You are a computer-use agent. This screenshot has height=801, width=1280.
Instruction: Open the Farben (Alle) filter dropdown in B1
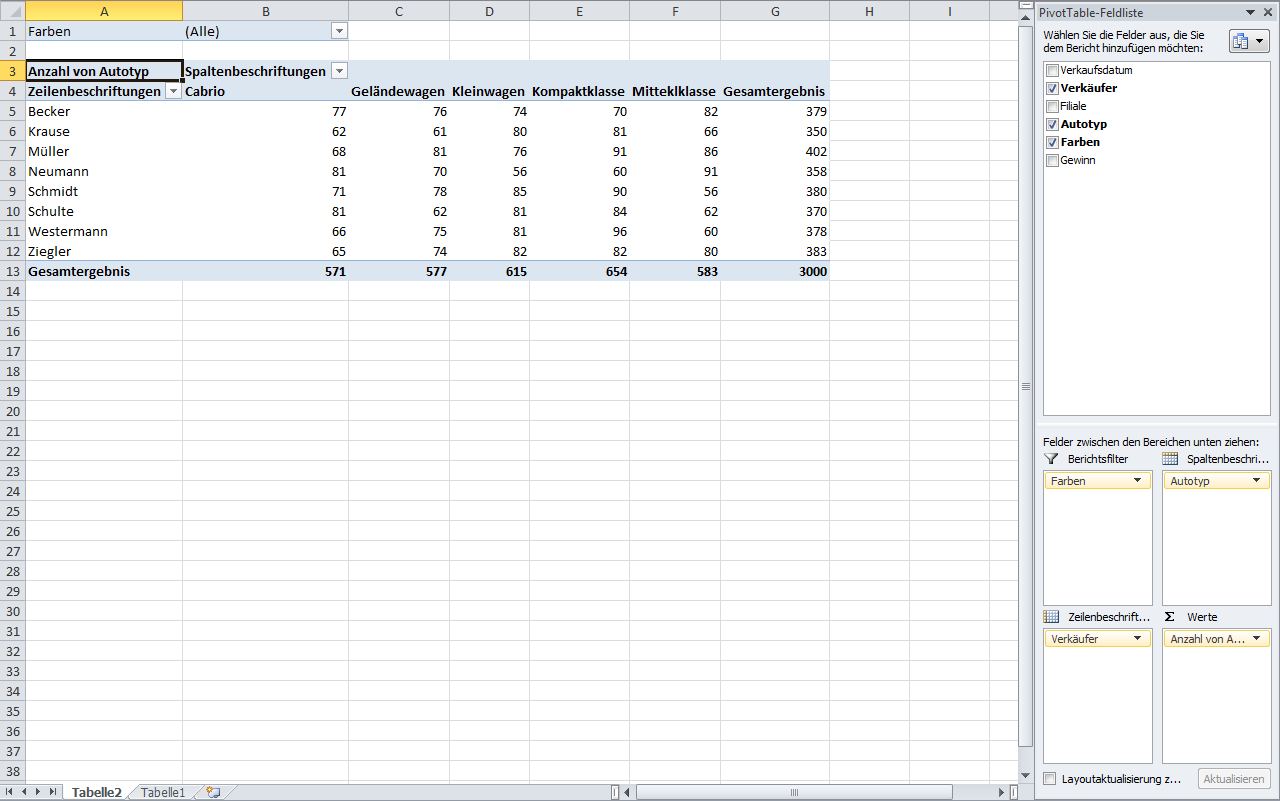pos(339,31)
